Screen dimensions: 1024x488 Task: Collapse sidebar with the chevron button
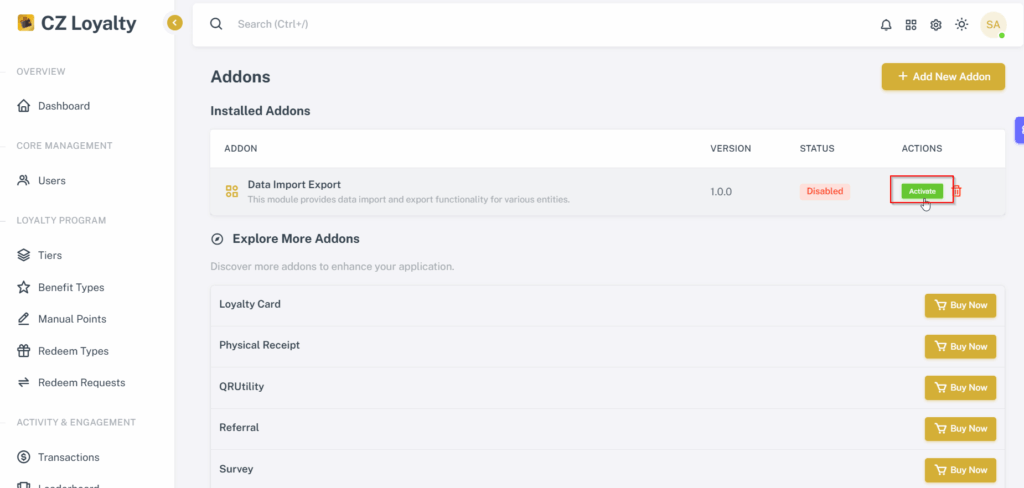(x=174, y=24)
